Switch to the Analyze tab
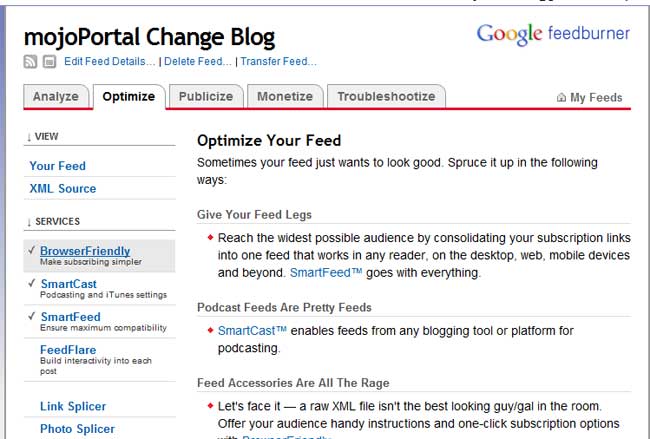The image size is (650, 439). (55, 97)
